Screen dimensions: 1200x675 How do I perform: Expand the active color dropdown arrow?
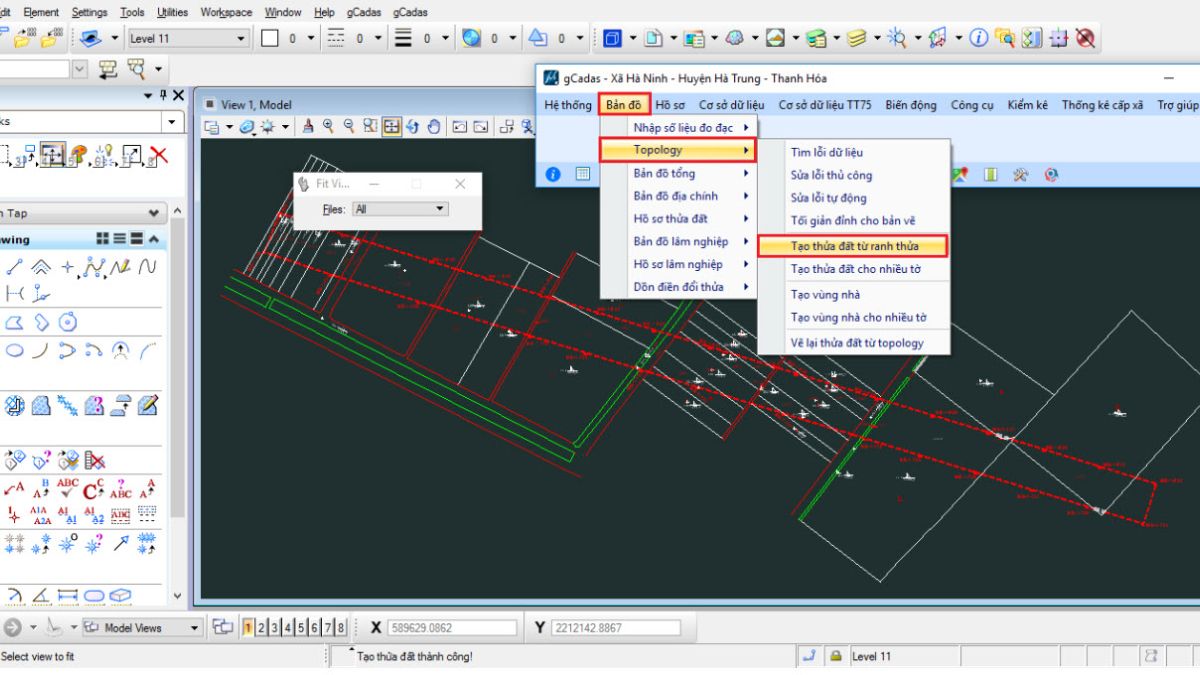coord(311,38)
